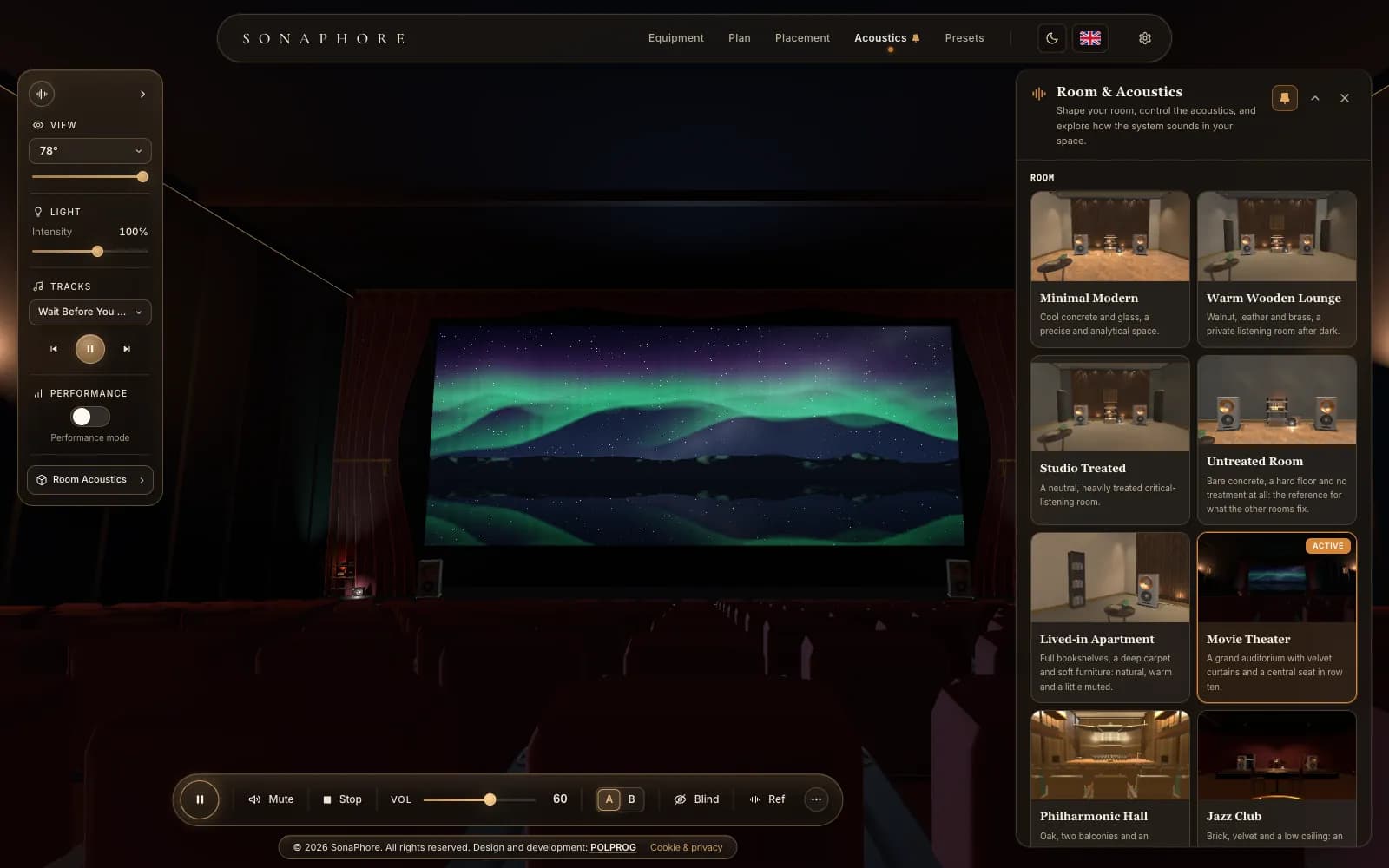Open language selector UK flag
The height and width of the screenshot is (868, 1389).
tap(1090, 38)
